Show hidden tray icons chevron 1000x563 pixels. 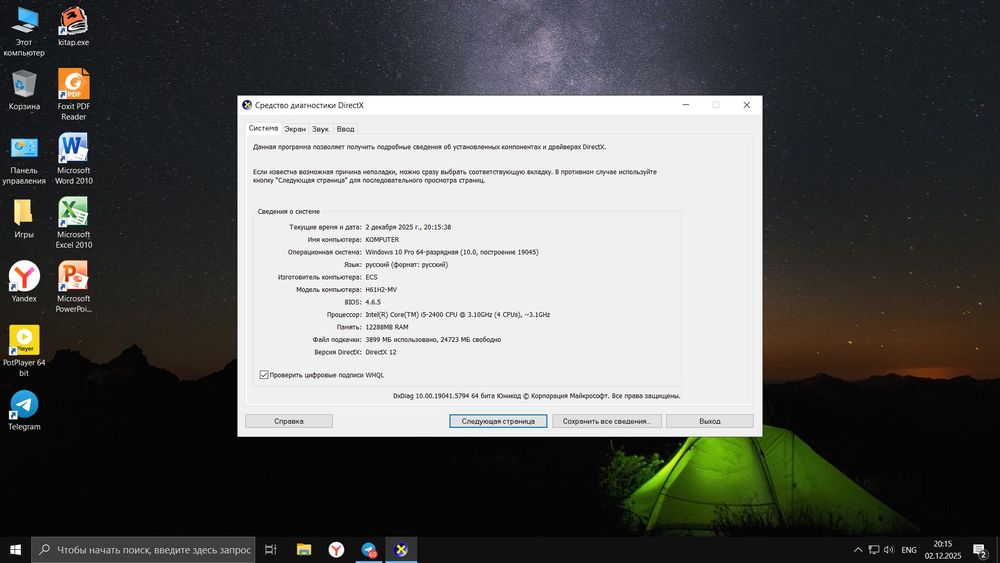click(x=858, y=550)
